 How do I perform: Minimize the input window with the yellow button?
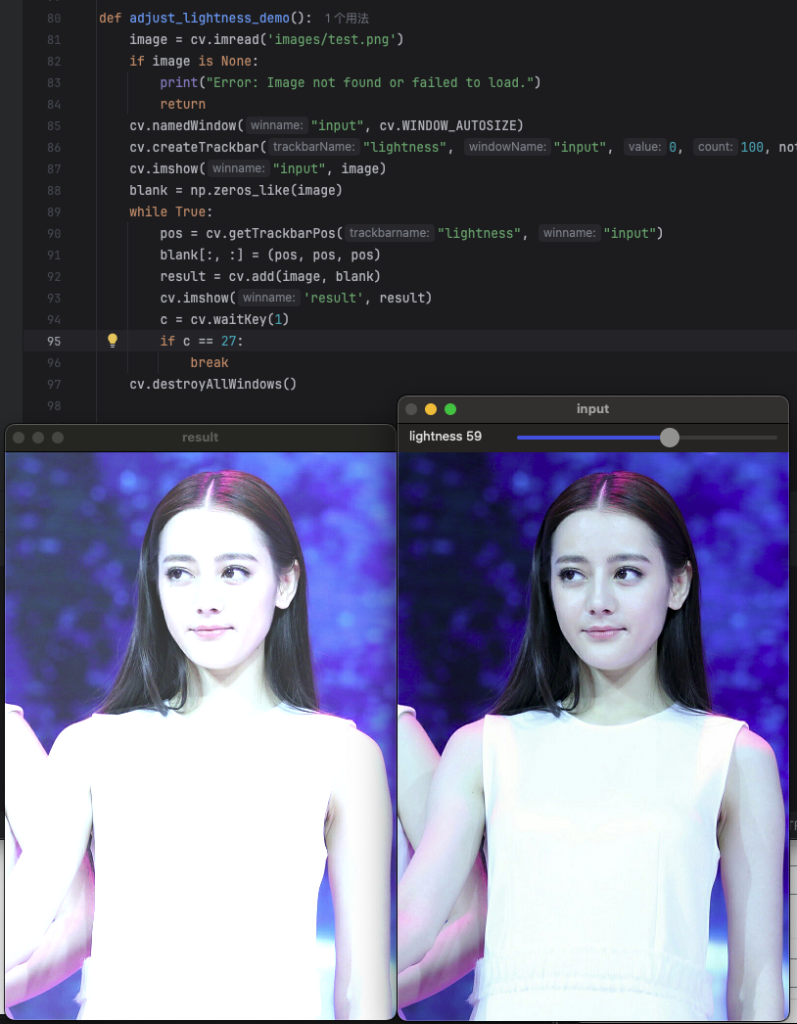[x=431, y=409]
